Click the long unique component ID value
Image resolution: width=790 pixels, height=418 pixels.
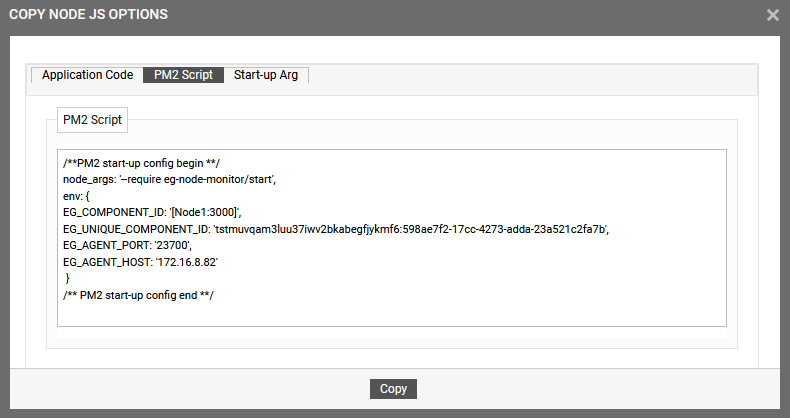(411, 229)
